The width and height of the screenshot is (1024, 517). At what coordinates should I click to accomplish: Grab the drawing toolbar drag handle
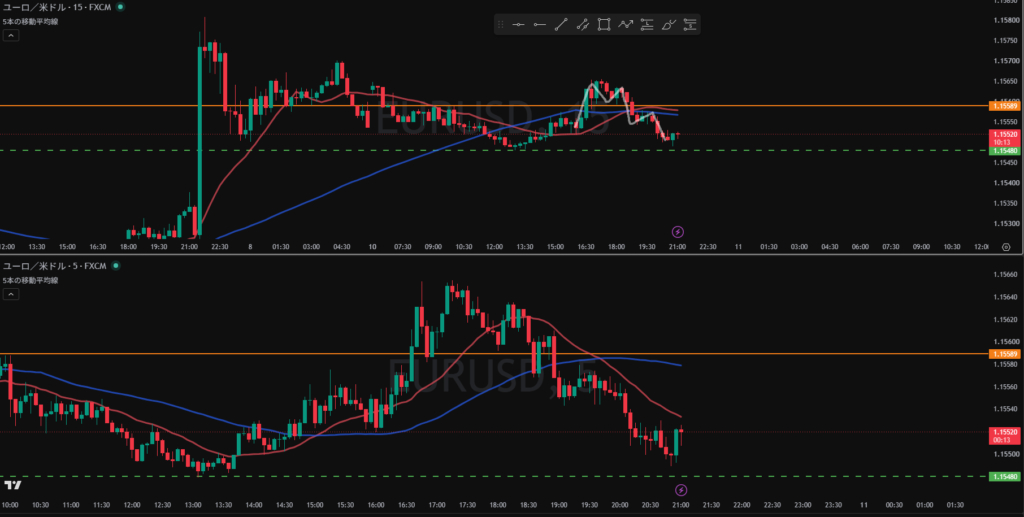(x=501, y=25)
